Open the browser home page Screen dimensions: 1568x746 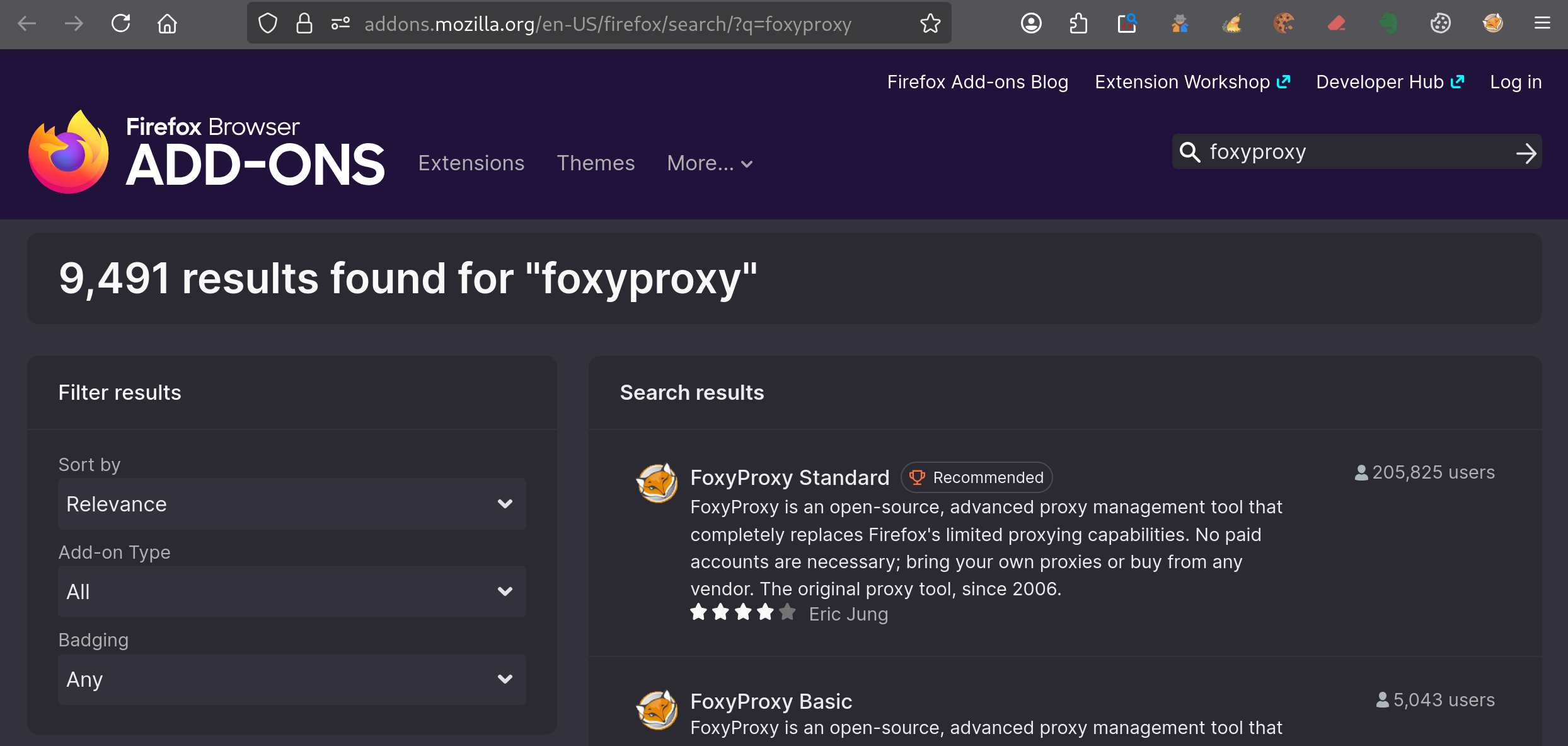(x=167, y=24)
